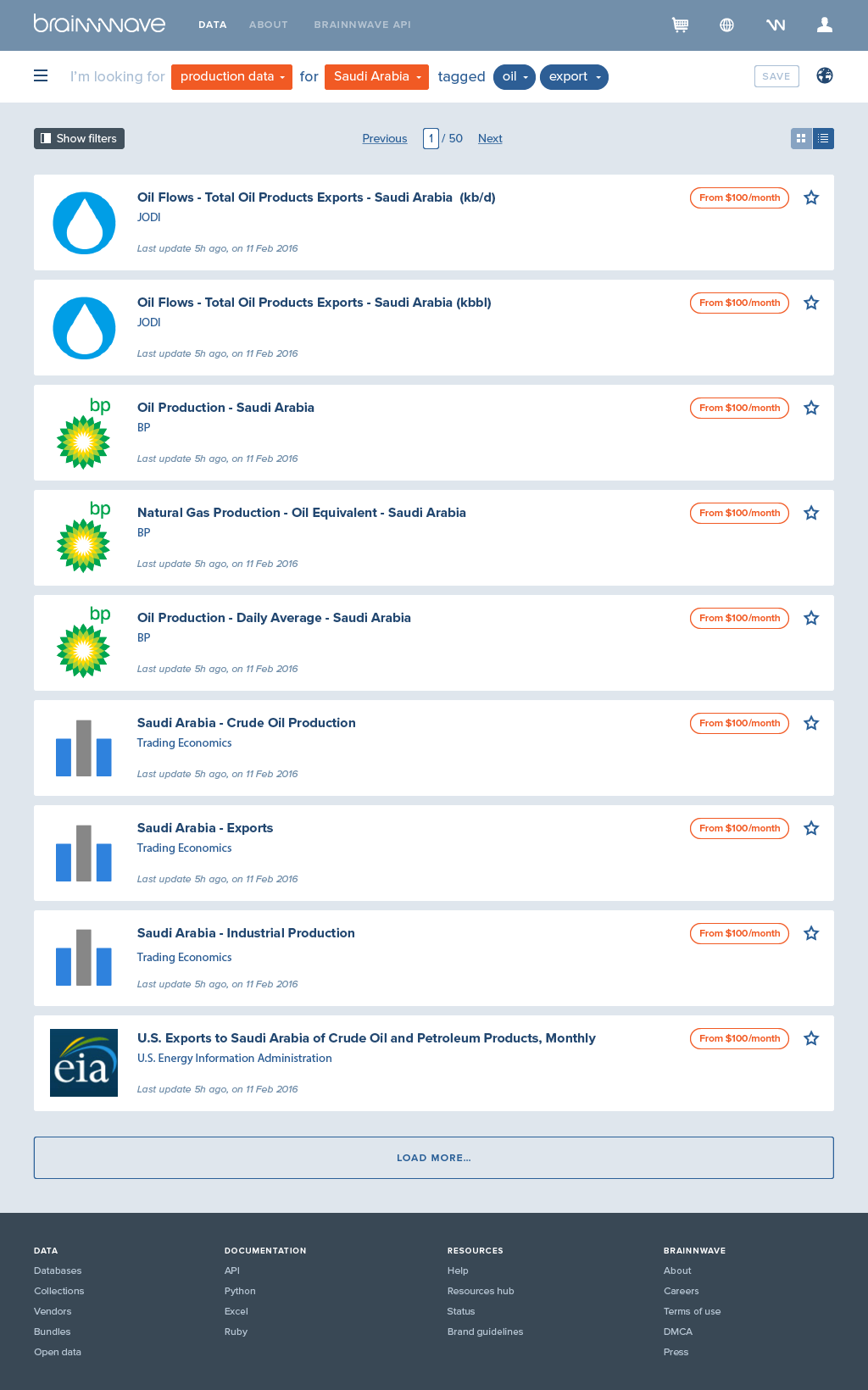Open Oil Flows Total Oil Products Exports (kbbl) title
Viewport: 868px width, 1390px height.
point(314,303)
